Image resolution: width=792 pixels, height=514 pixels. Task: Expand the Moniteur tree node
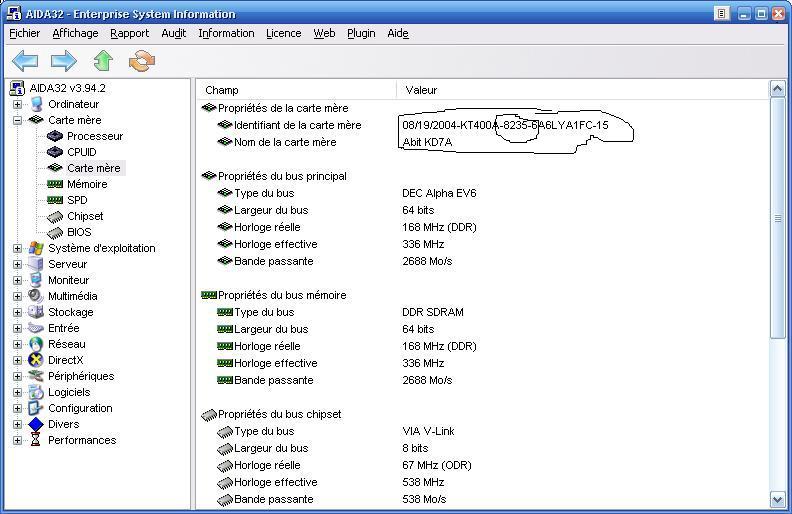click(17, 280)
